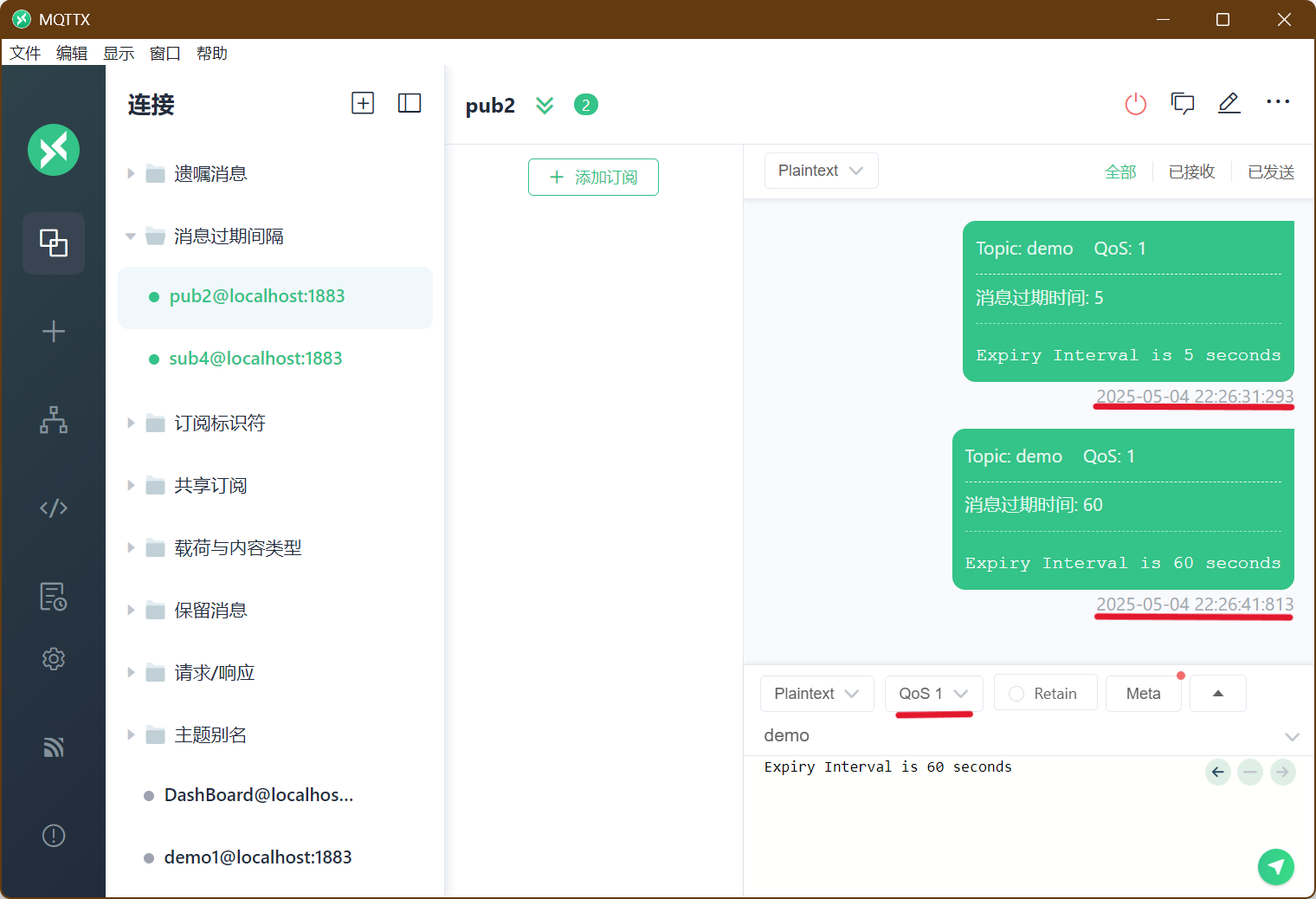Open the Meta properties button
Viewport: 1316px width, 899px height.
1143,694
